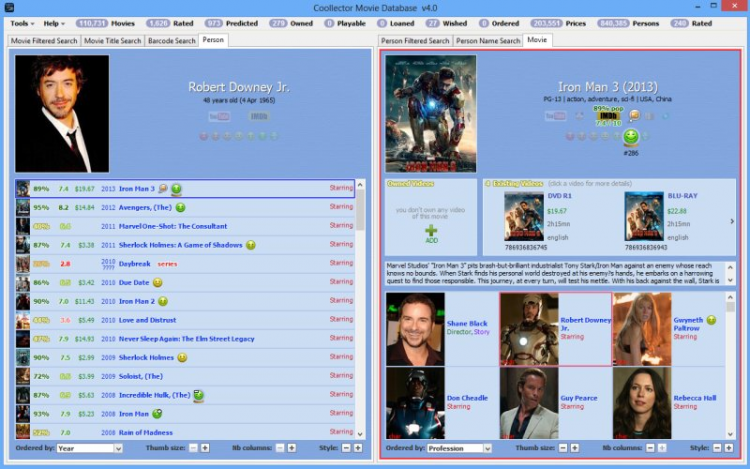This screenshot has width=750, height=469.
Task: Switch to Movie Title Search tab
Action: pos(112,41)
